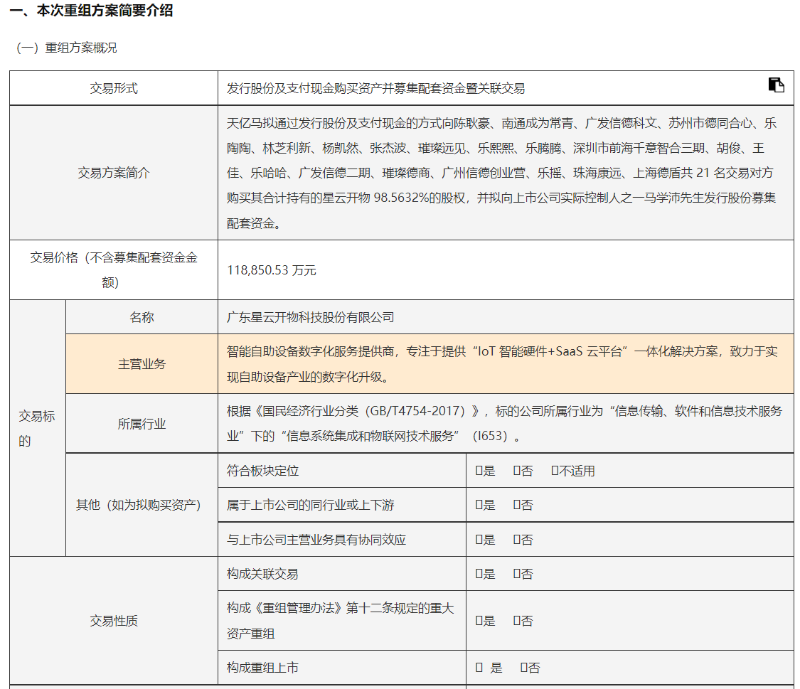Tick 是 for 构成重组上市
This screenshot has height=689, width=800.
(x=479, y=667)
